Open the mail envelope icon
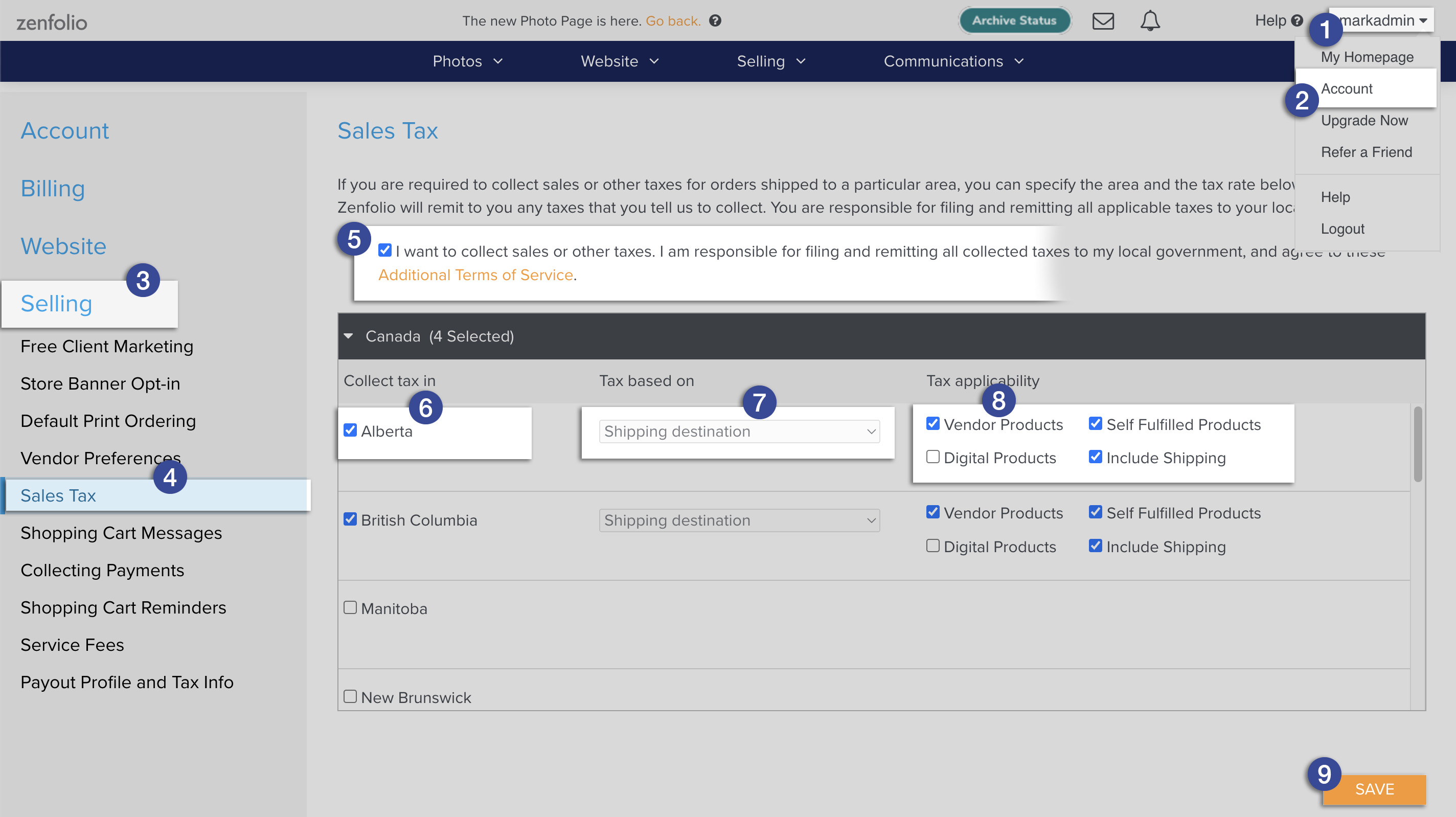1456x817 pixels. (1103, 21)
